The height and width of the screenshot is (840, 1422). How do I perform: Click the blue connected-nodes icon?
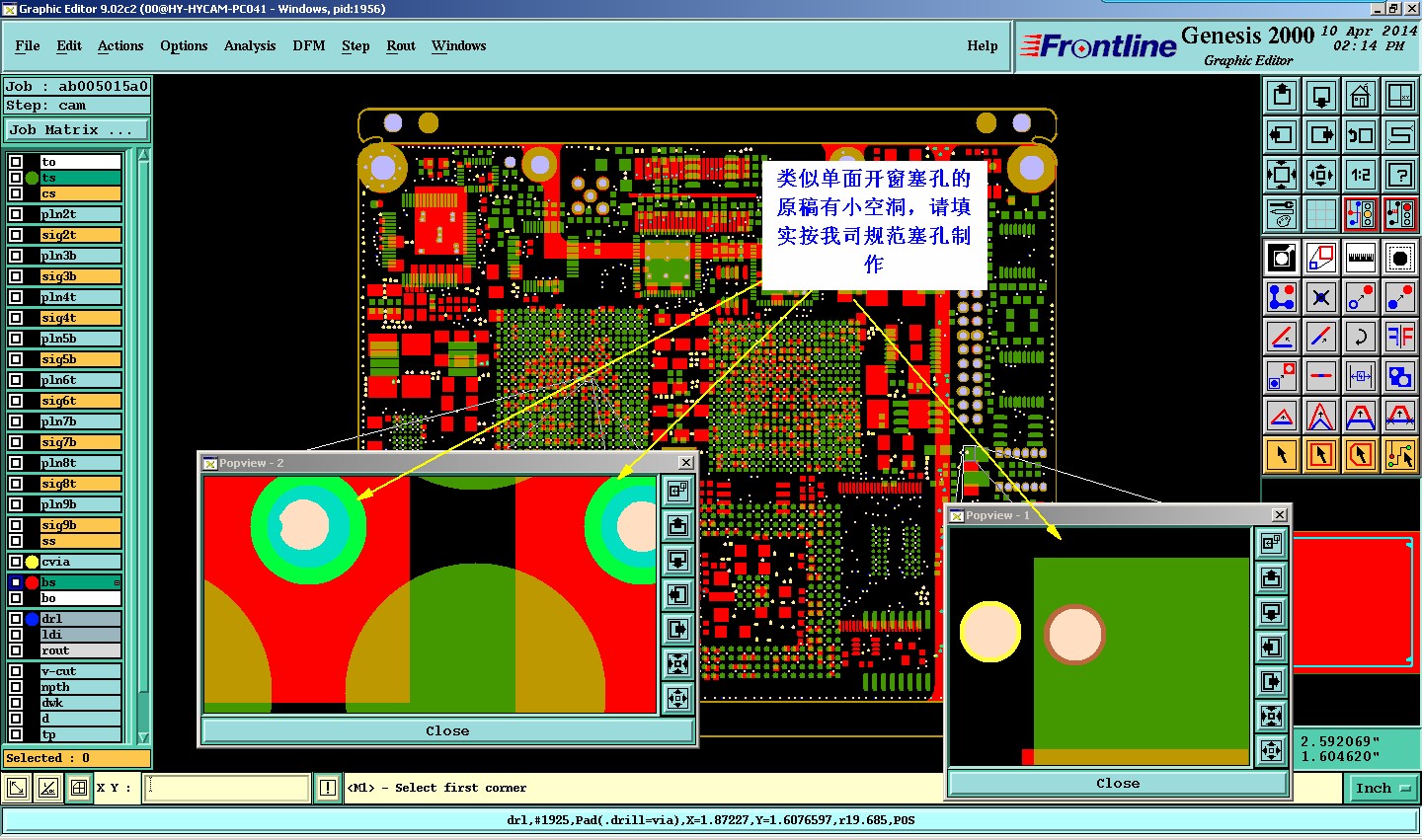1282,296
